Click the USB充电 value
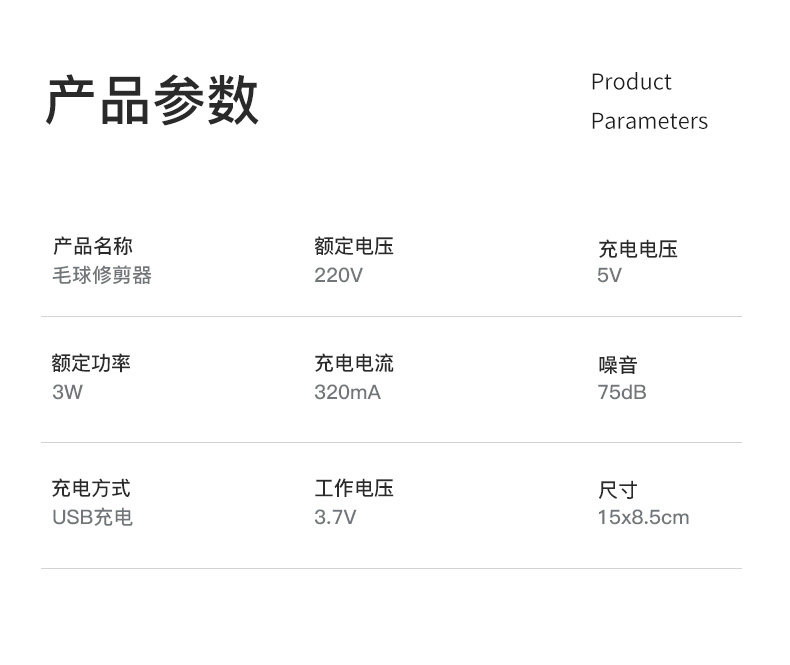Image resolution: width=790 pixels, height=665 pixels. pos(92,517)
